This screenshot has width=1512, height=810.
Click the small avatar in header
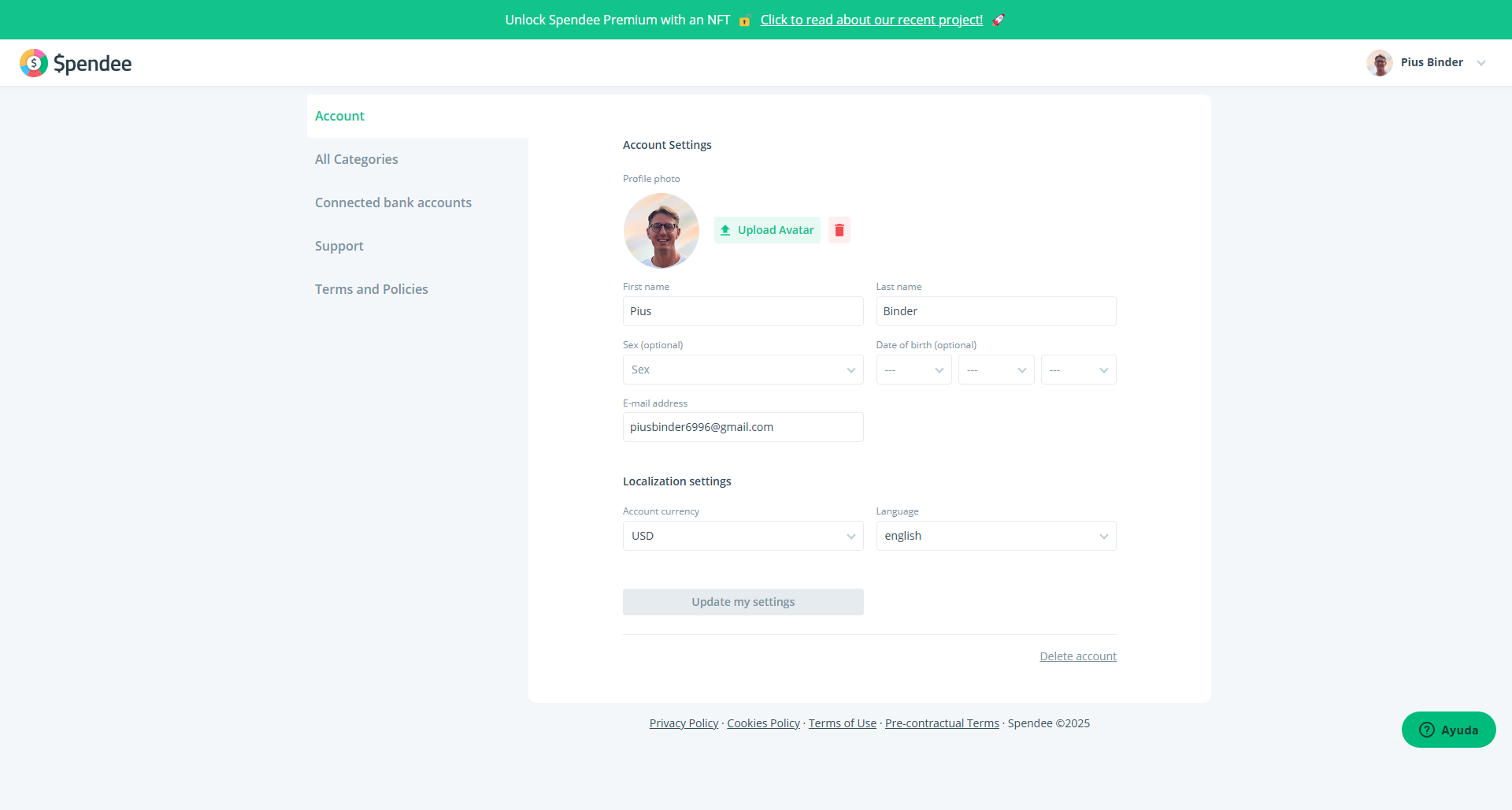click(1379, 63)
